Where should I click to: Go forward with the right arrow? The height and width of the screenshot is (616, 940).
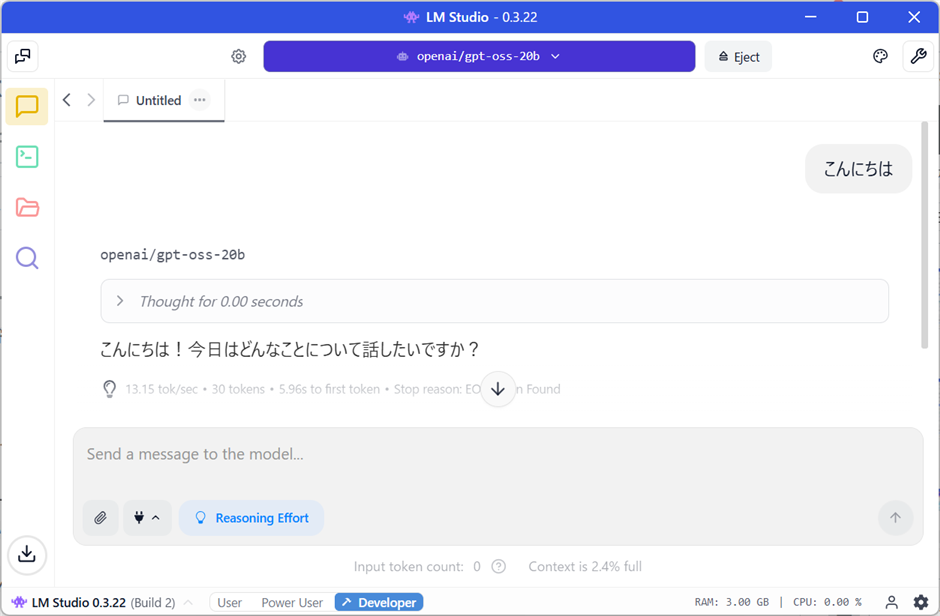pos(91,99)
